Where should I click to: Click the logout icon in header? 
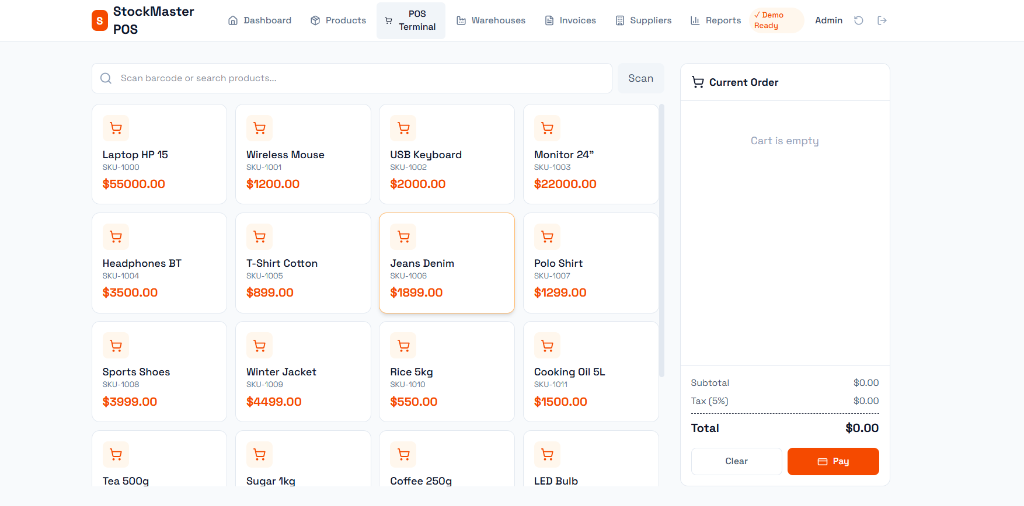882,20
